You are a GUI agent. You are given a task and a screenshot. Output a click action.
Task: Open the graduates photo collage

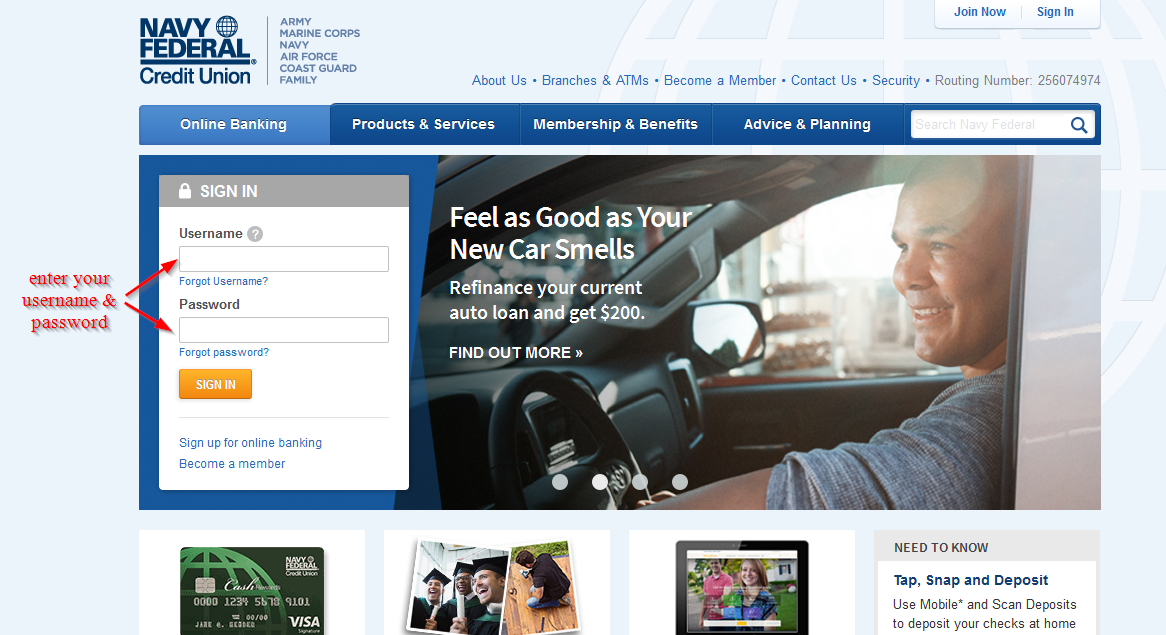(492, 587)
